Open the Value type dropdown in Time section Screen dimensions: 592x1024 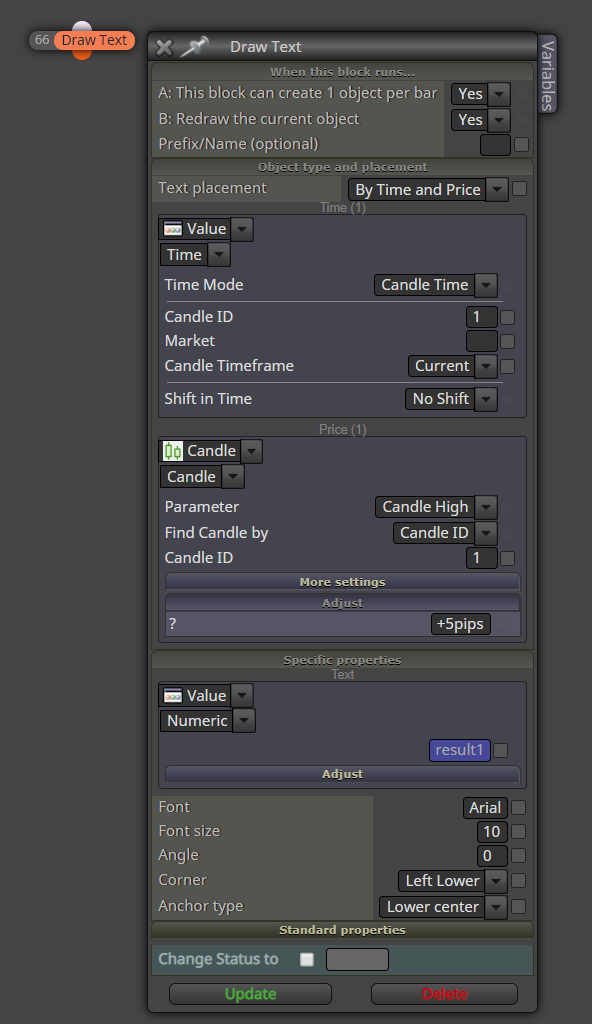[242, 229]
